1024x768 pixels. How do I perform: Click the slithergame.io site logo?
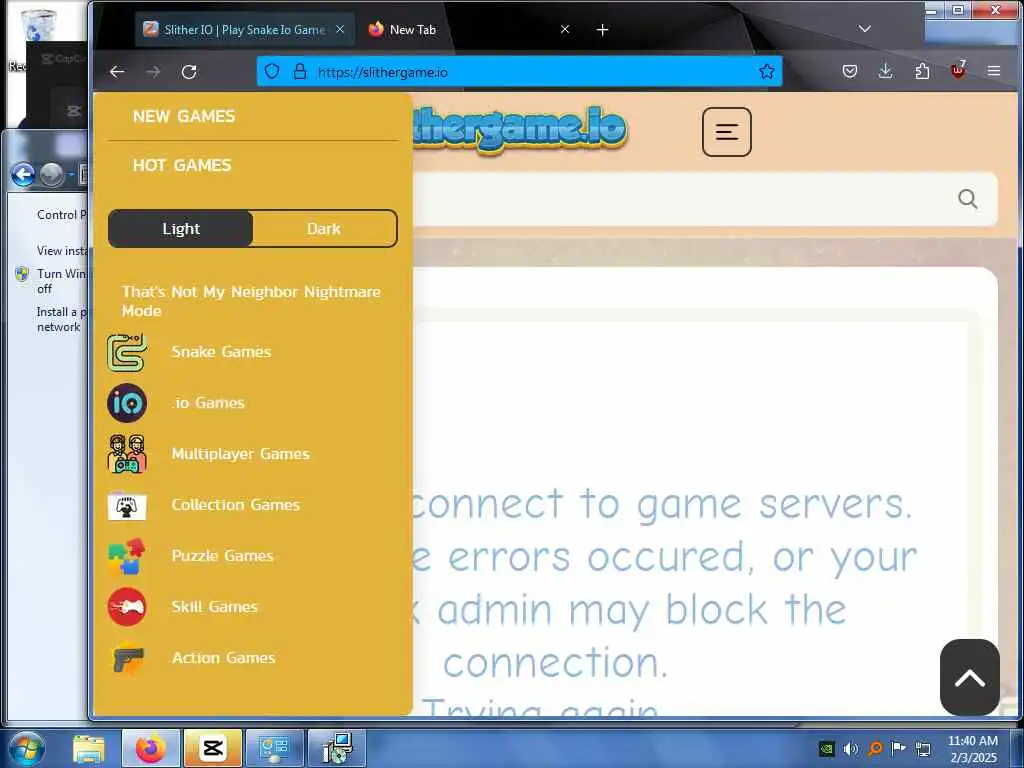click(520, 129)
